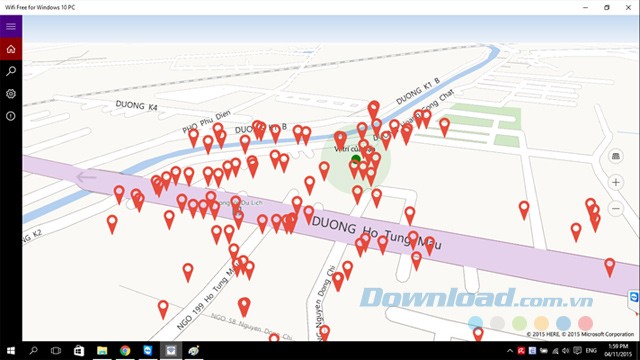The image size is (640, 360).
Task: Open the clock and calendar flyout
Action: (x=618, y=351)
